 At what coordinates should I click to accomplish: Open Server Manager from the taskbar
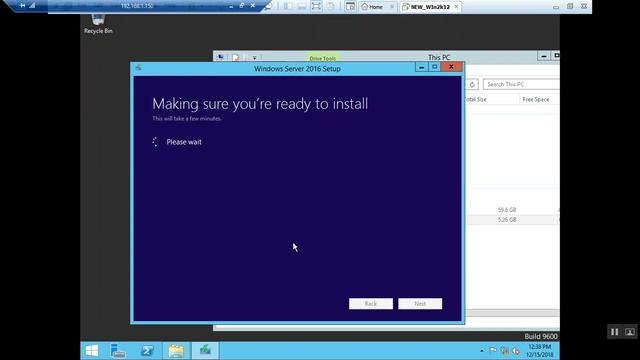point(118,351)
